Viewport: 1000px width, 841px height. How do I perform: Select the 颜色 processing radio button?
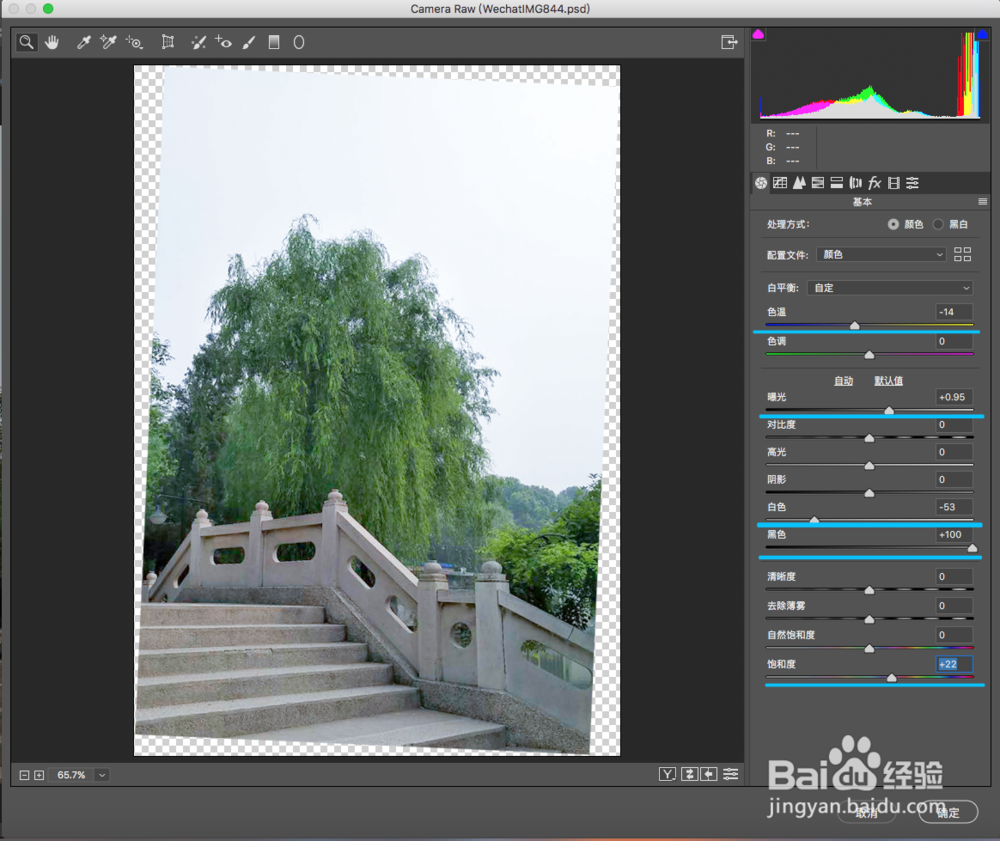[894, 225]
